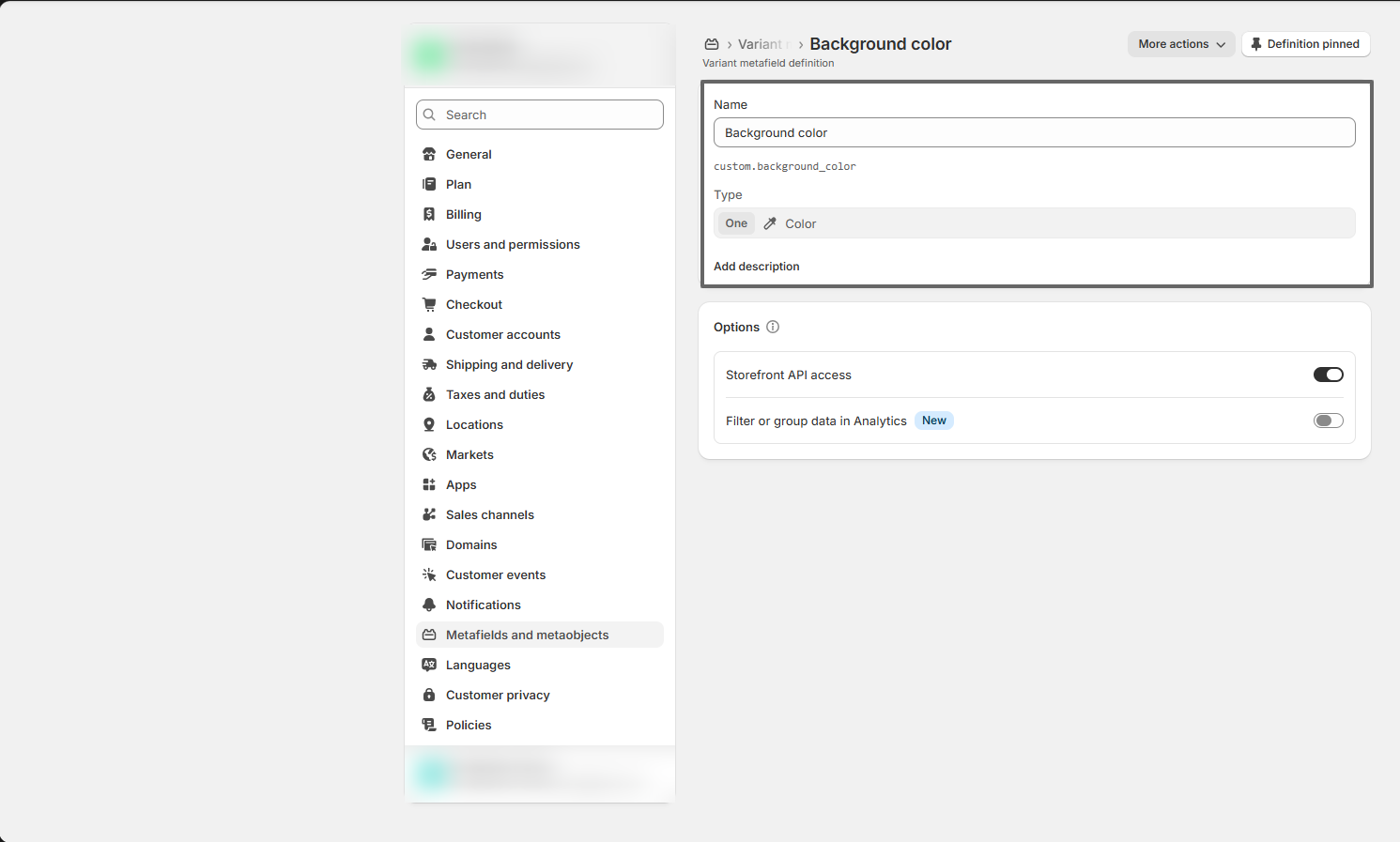The width and height of the screenshot is (1400, 842).
Task: Click the Options info icon
Action: [773, 327]
